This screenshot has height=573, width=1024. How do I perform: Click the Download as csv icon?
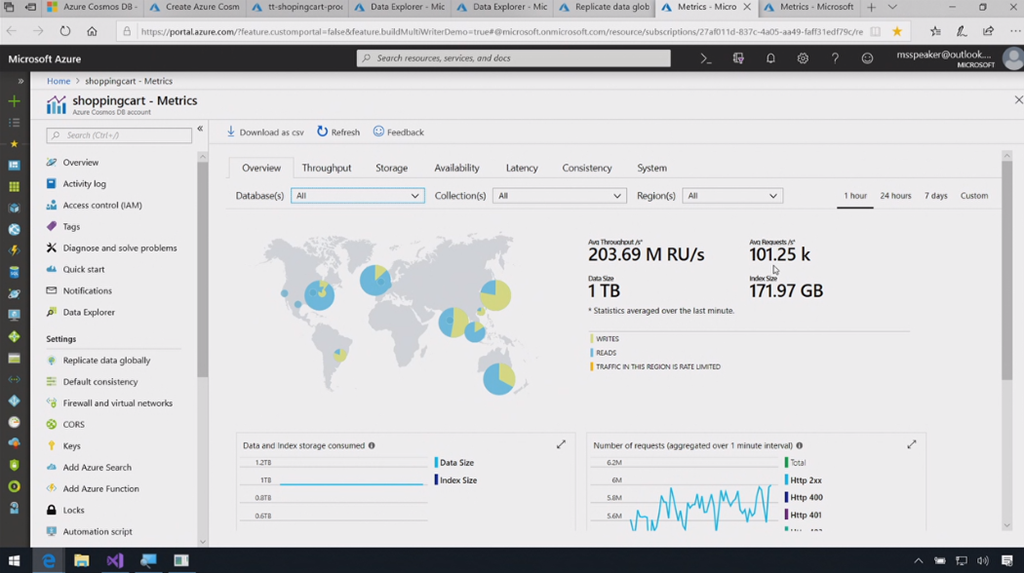(231, 132)
